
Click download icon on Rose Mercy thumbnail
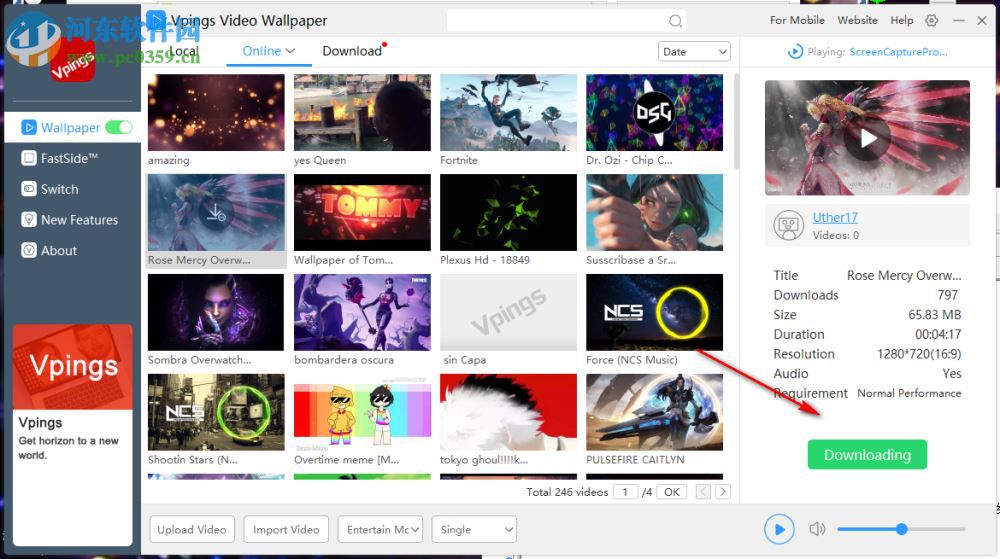(216, 212)
